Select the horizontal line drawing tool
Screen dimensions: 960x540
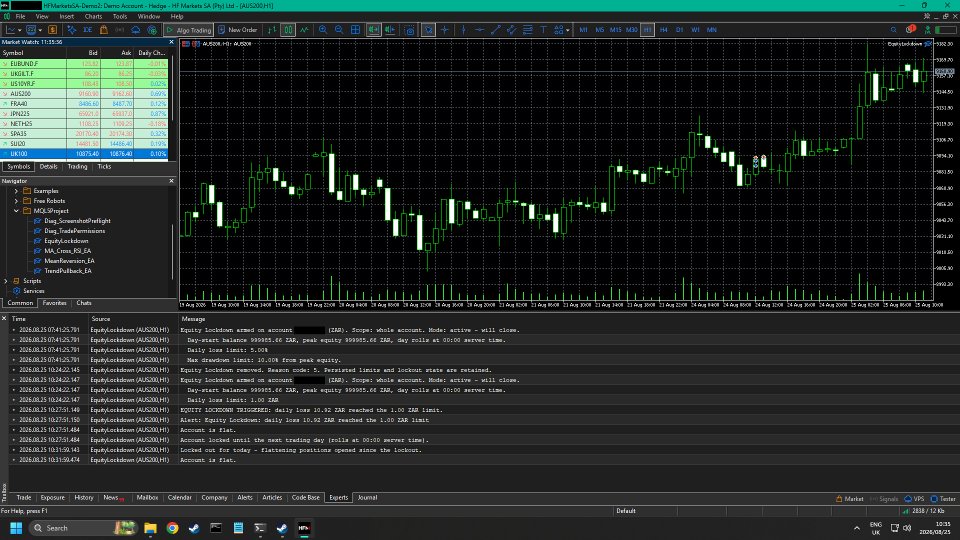coord(479,29)
